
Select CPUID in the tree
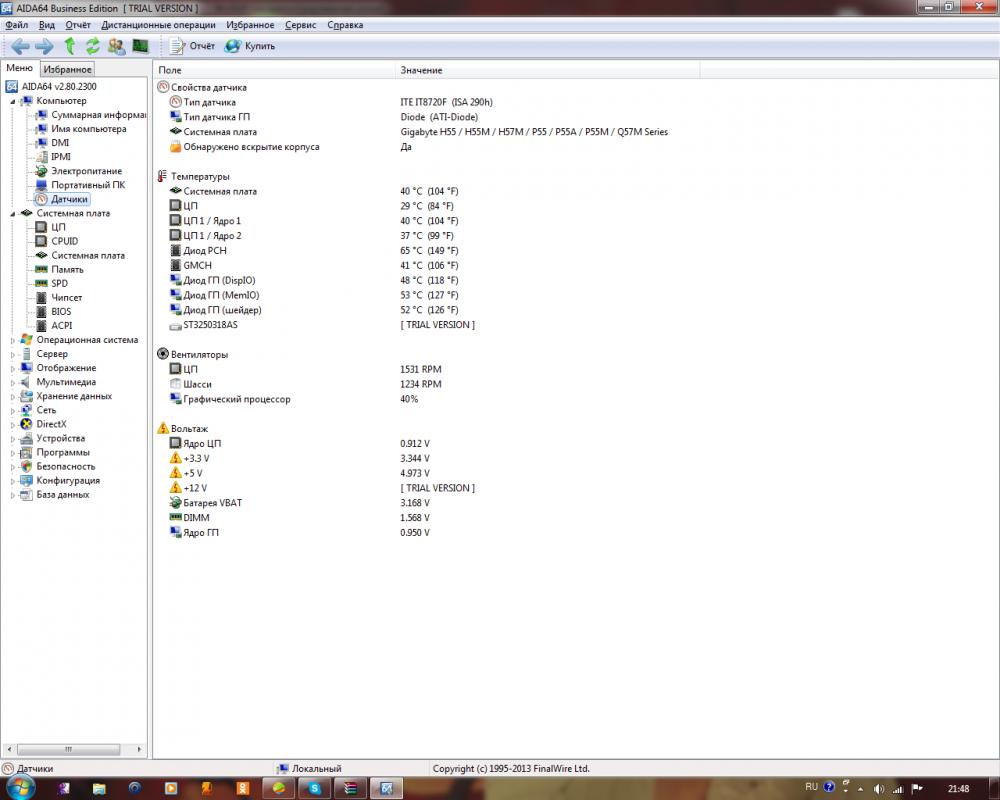(x=57, y=241)
